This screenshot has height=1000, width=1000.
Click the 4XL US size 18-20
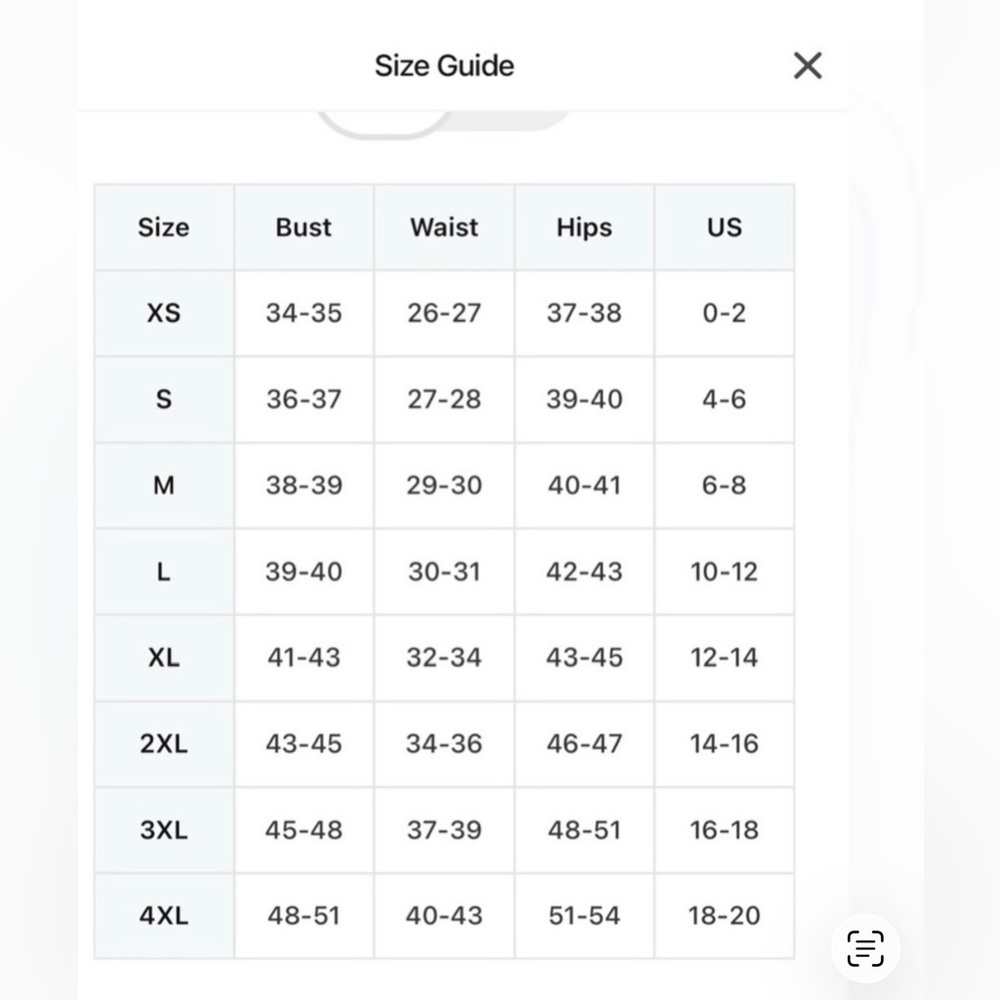[724, 916]
